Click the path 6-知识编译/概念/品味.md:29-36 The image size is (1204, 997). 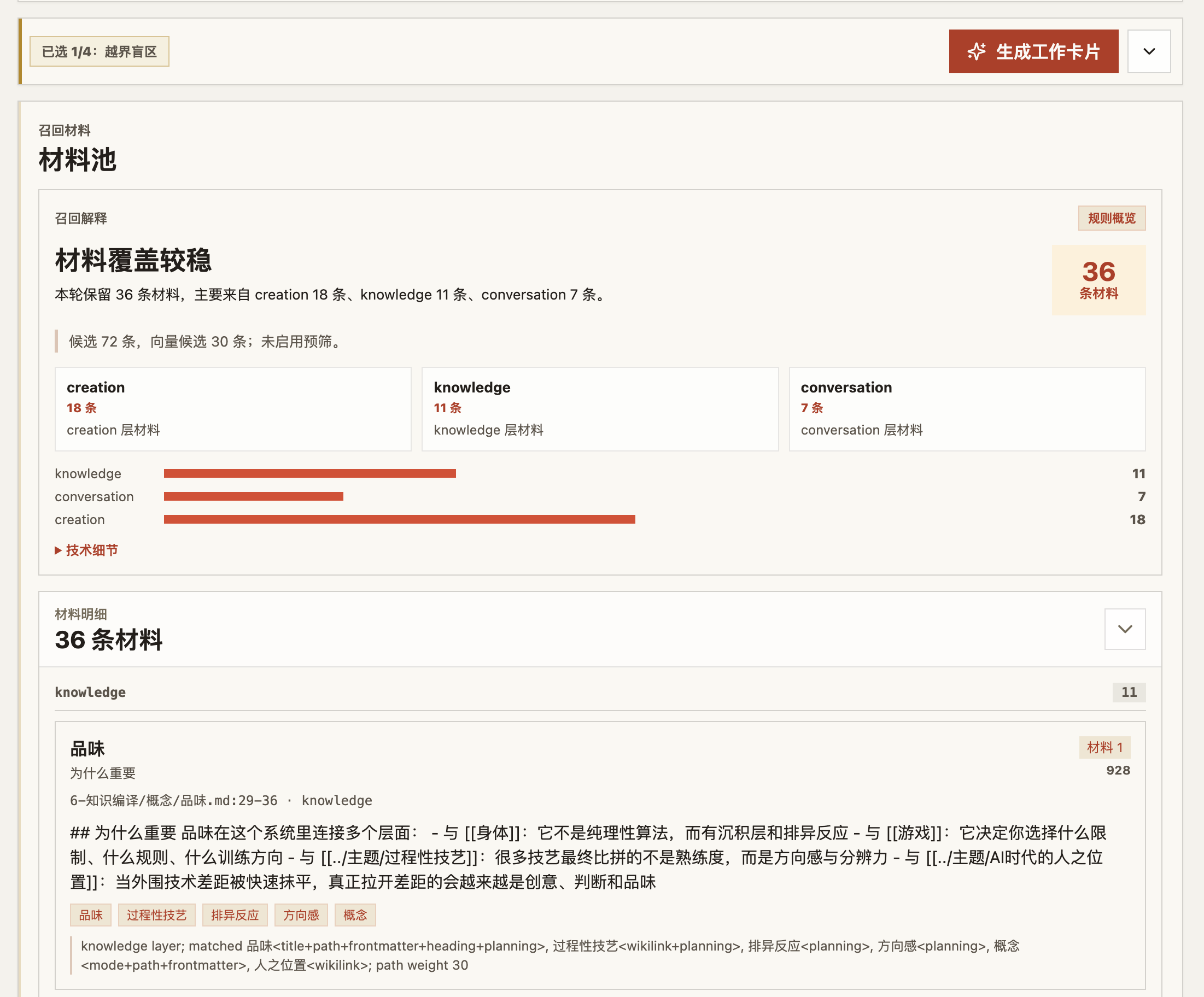[174, 800]
